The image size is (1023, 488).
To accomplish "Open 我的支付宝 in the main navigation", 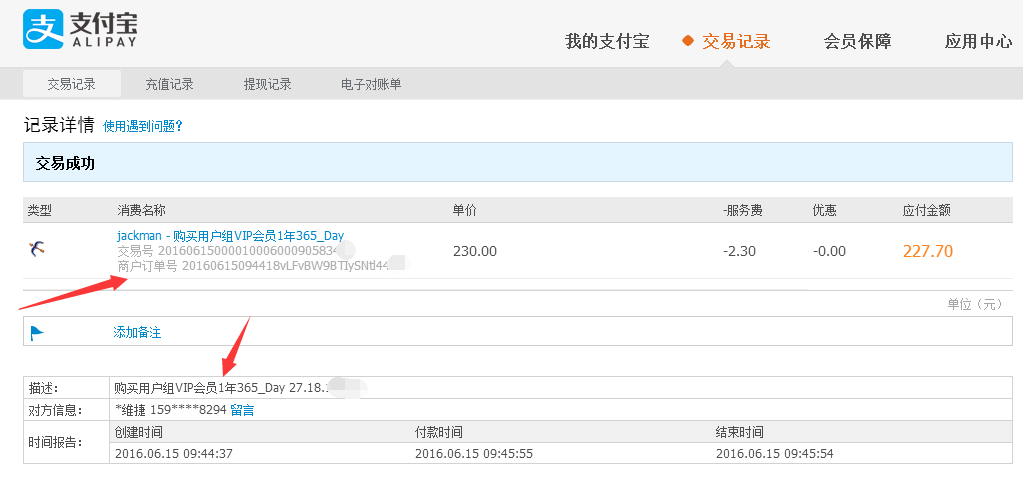I will pyautogui.click(x=607, y=41).
